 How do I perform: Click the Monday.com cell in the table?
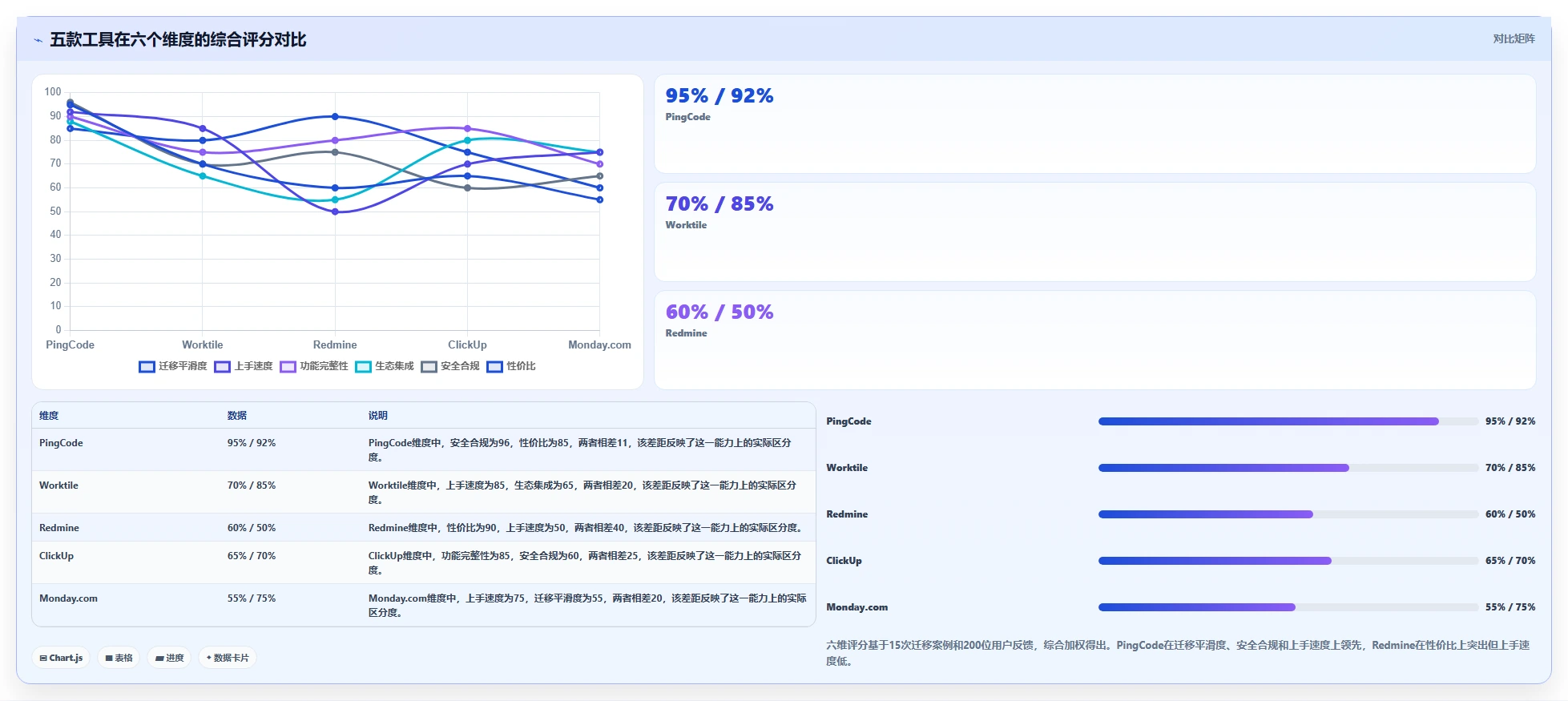click(68, 598)
